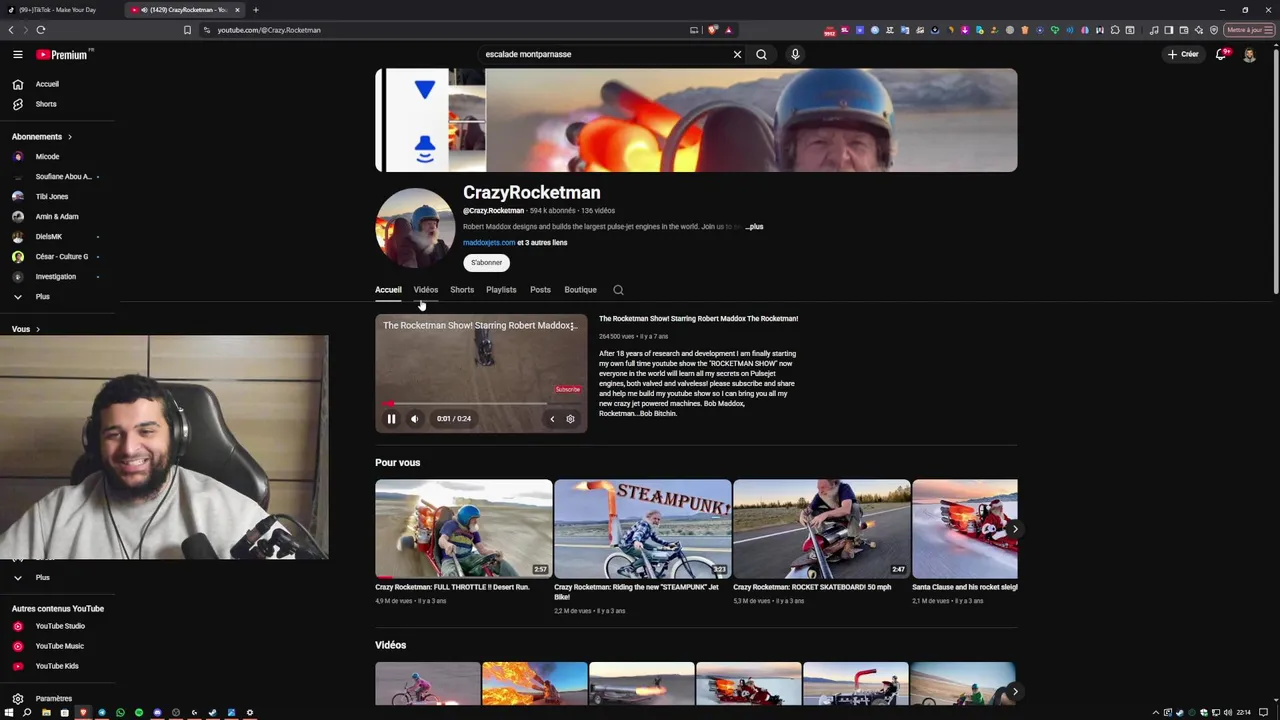This screenshot has height=720, width=1280.
Task: Click the Subscribe watermark in the player
Action: pos(567,389)
